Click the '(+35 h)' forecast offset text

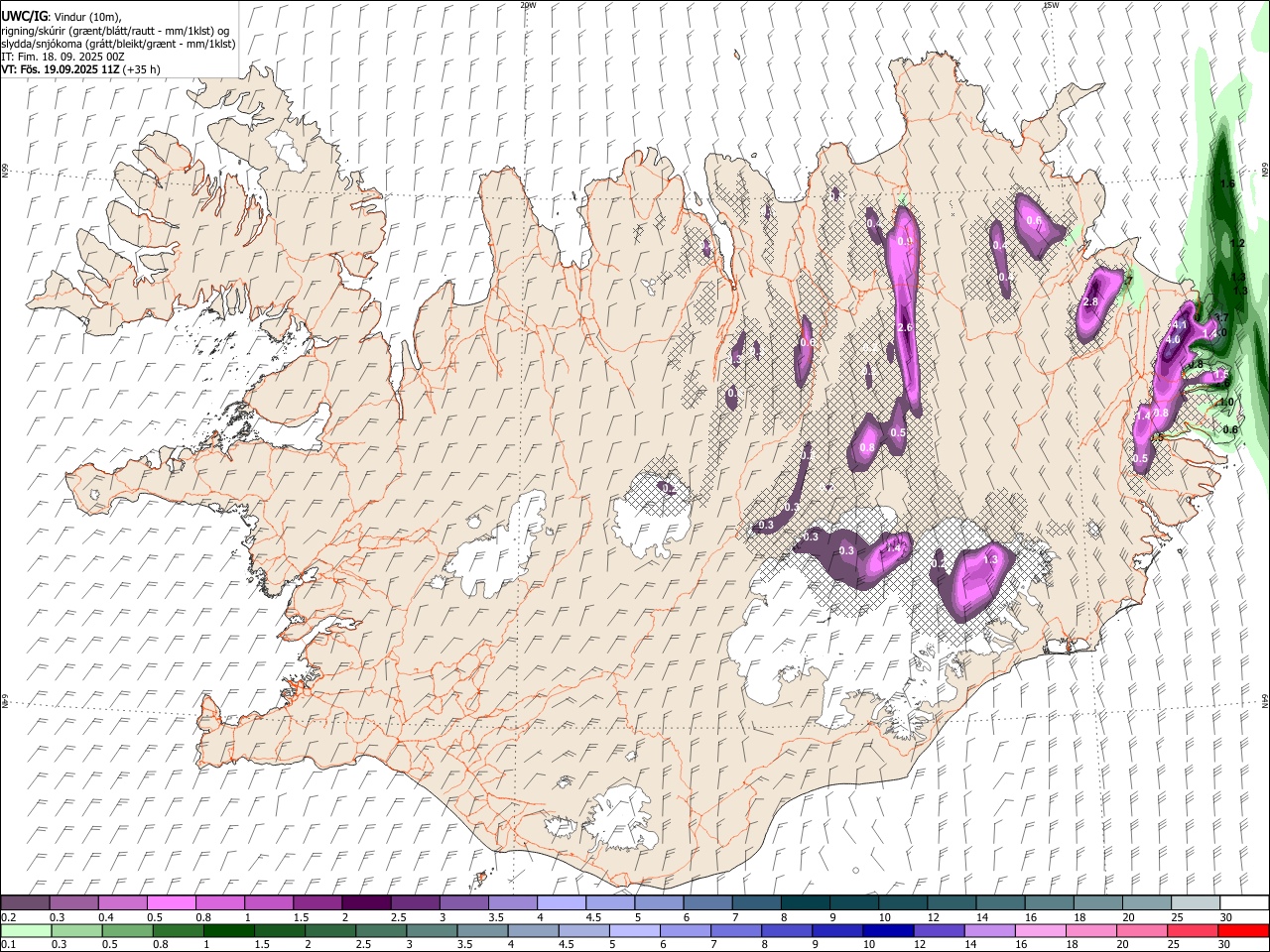click(142, 69)
